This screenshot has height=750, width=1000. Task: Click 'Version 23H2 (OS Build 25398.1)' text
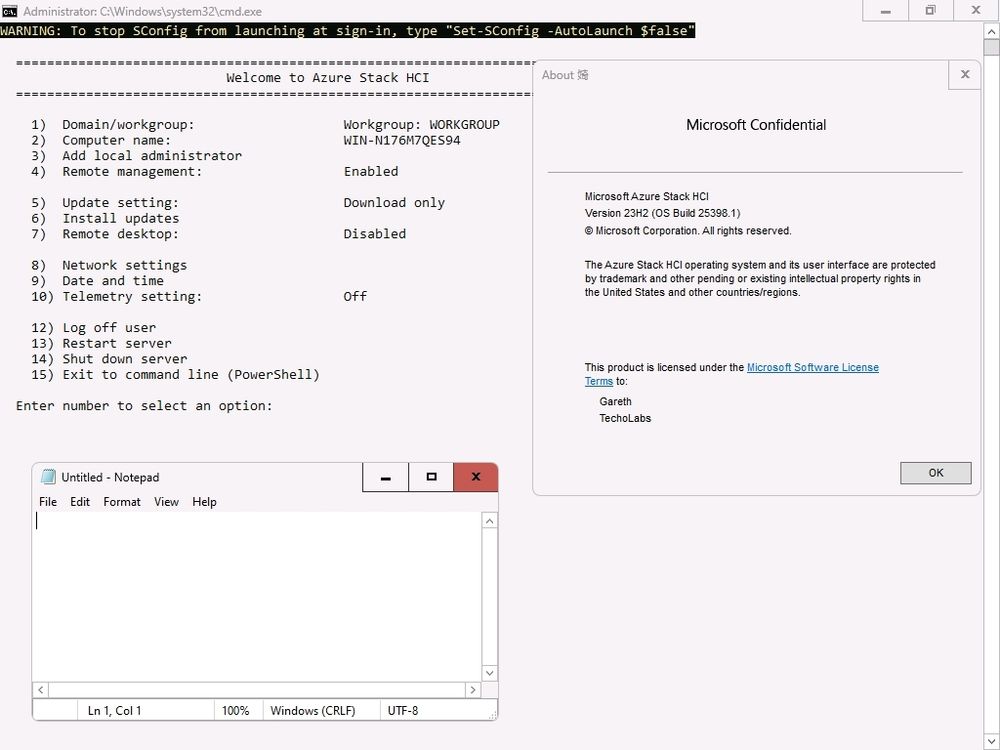(x=663, y=214)
